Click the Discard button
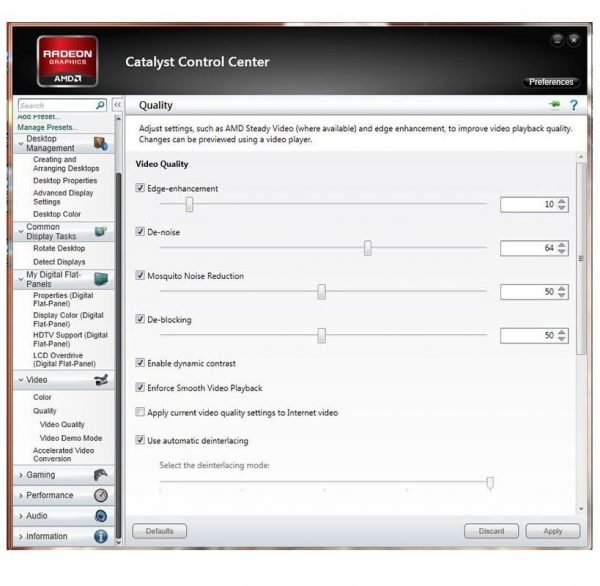The height and width of the screenshot is (586, 600). pyautogui.click(x=491, y=531)
